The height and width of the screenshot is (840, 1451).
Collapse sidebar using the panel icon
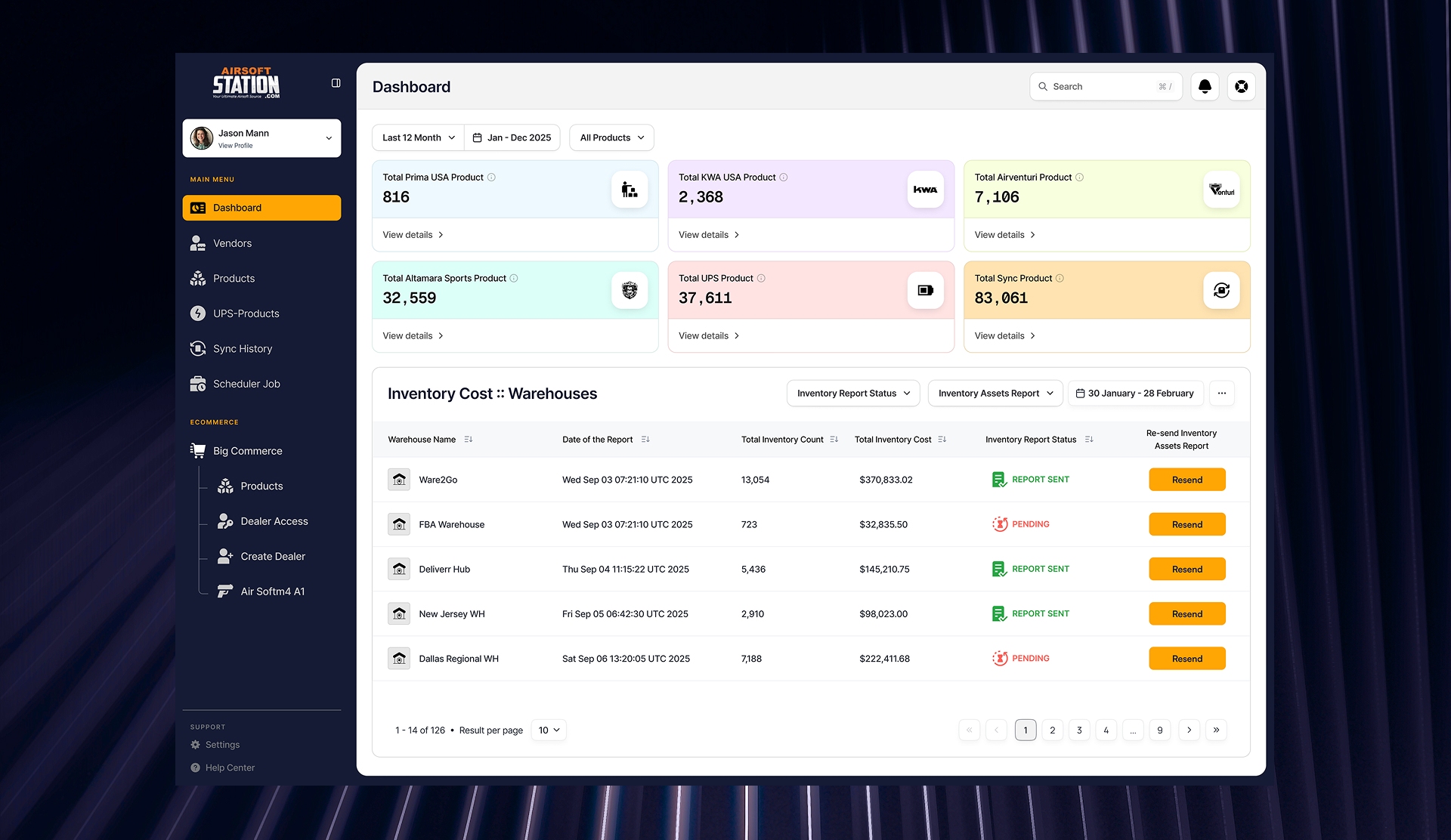coord(336,83)
